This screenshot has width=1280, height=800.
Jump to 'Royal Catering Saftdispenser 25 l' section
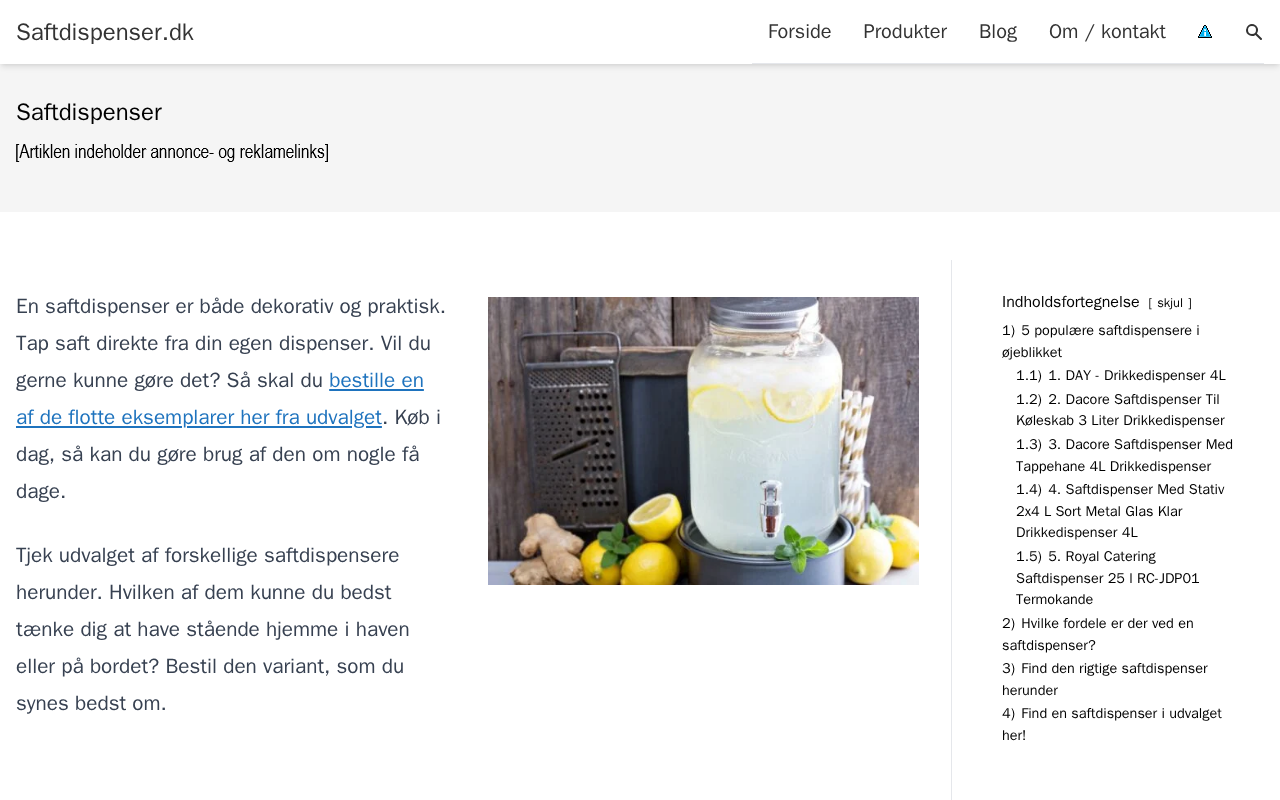tap(1108, 578)
